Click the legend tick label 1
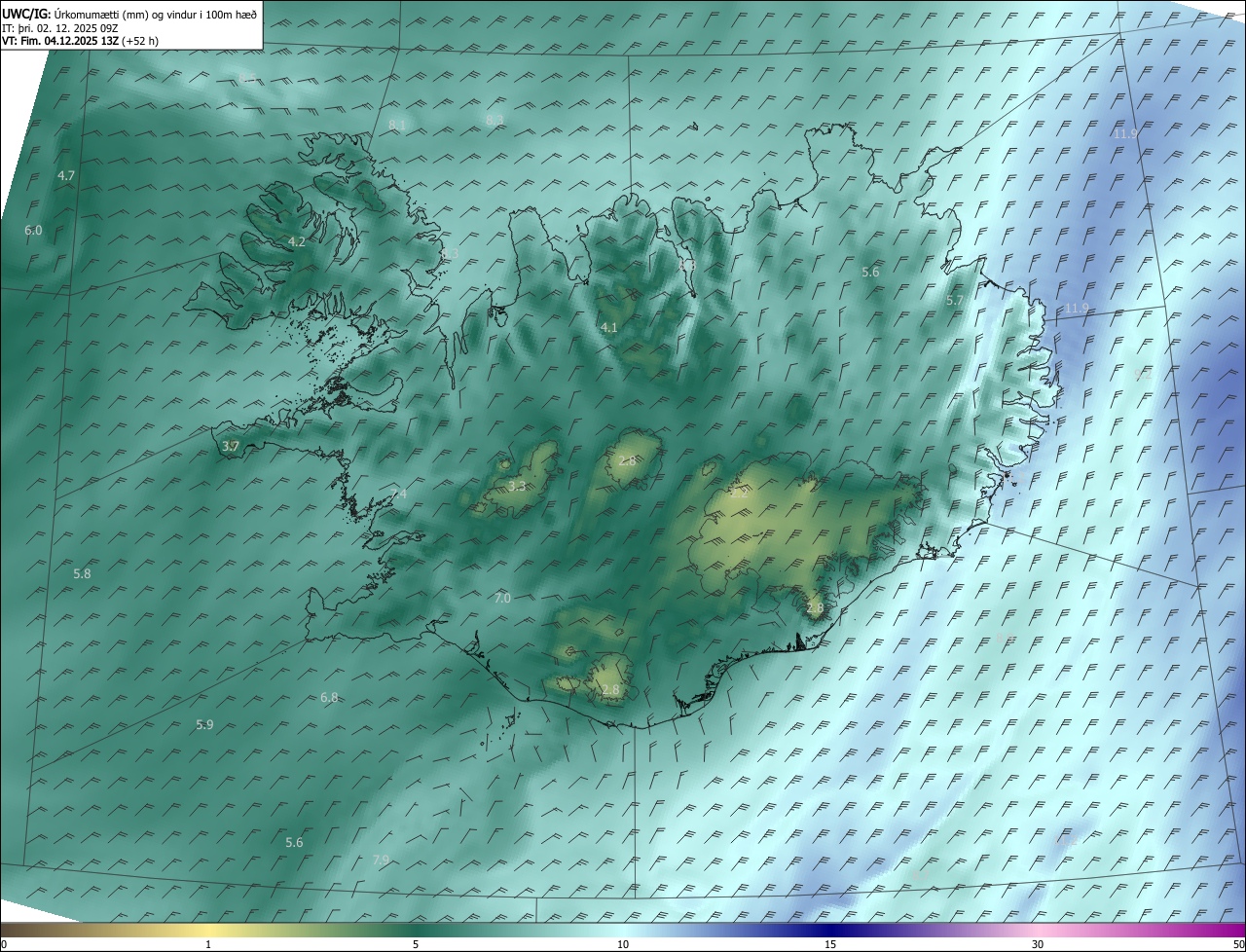This screenshot has width=1246, height=952. 208,944
